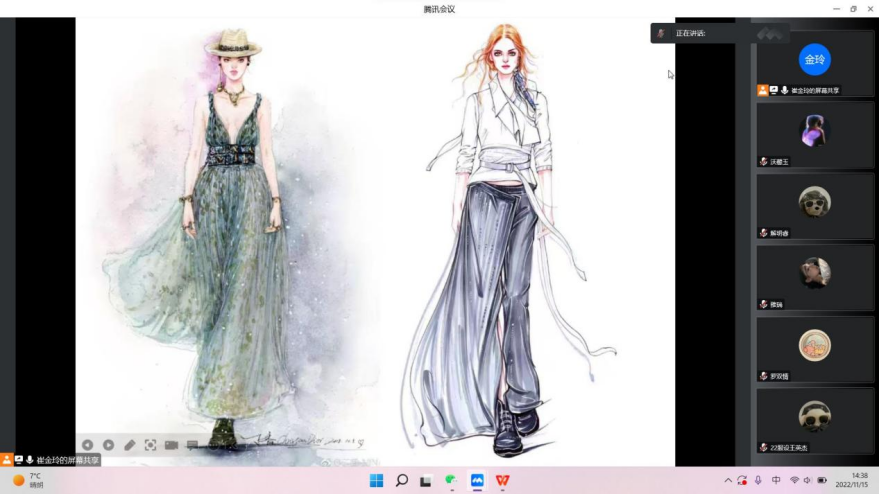The width and height of the screenshot is (879, 495).
Task: Click the 崔金玲的屏幕共享 label at bottom left
Action: (x=68, y=460)
